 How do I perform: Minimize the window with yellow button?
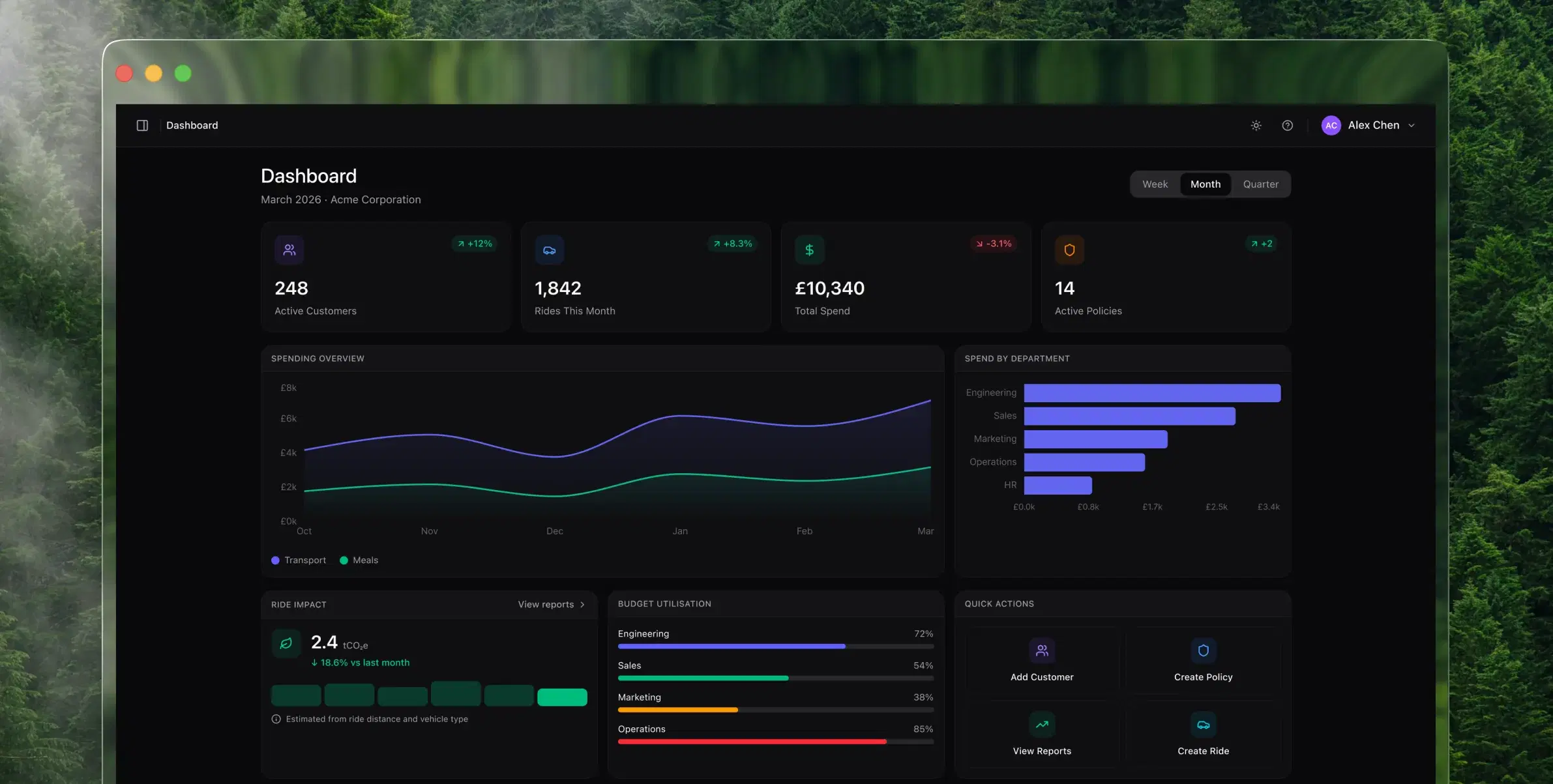coord(154,74)
